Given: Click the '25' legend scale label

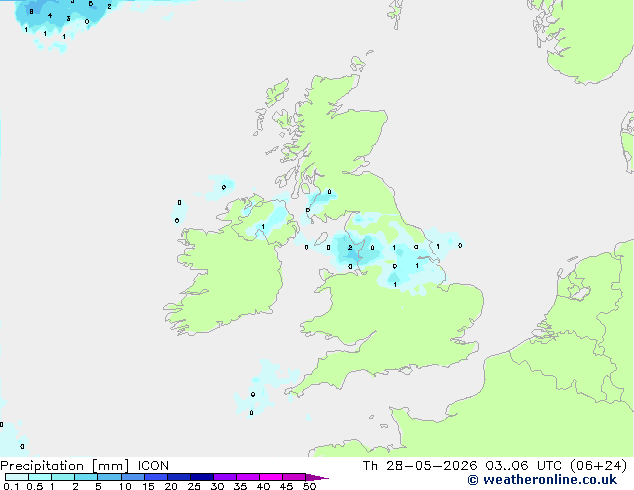Looking at the screenshot, I should (194, 486).
